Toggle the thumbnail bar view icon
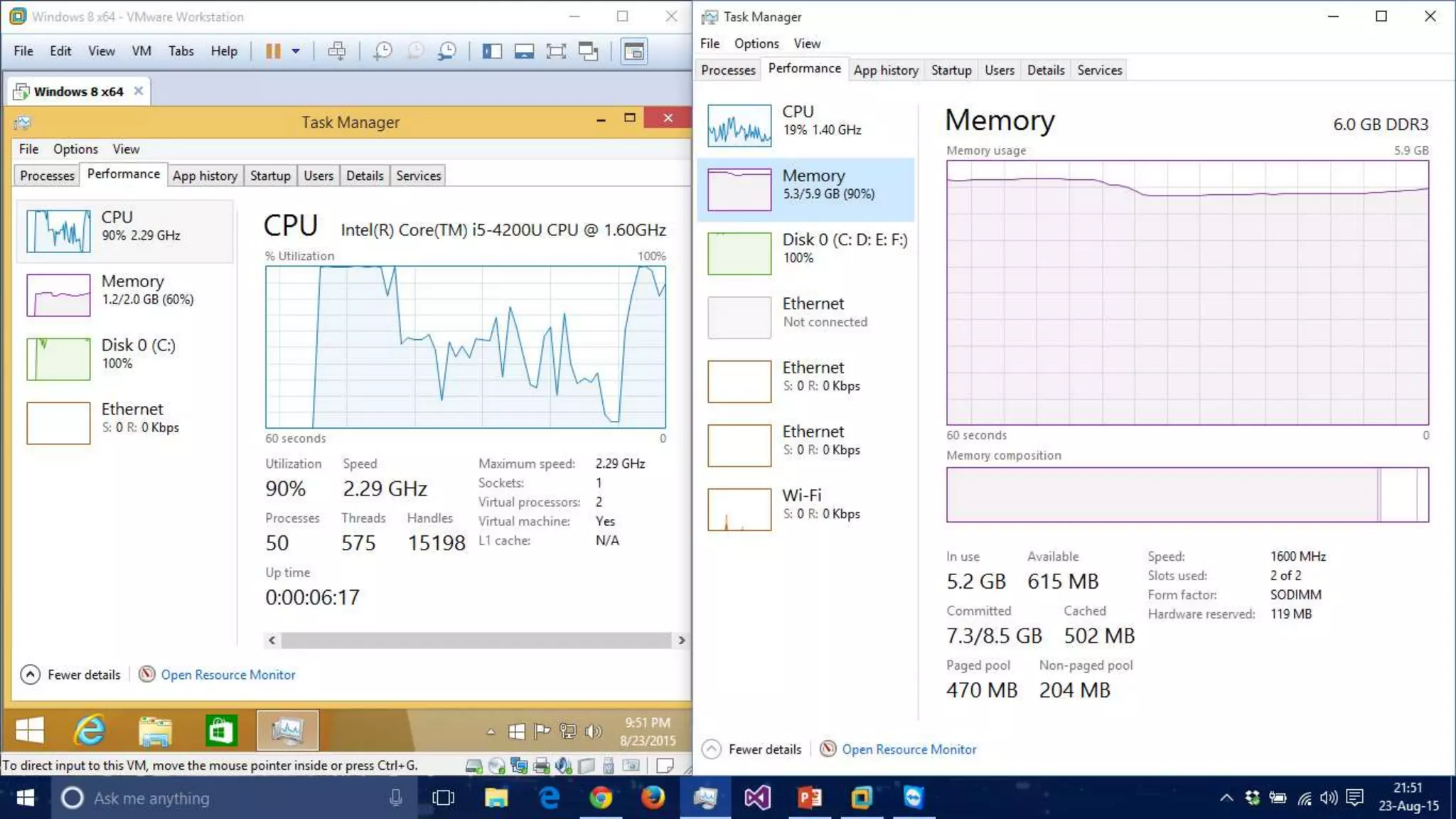This screenshot has height=819, width=1456. (x=525, y=51)
